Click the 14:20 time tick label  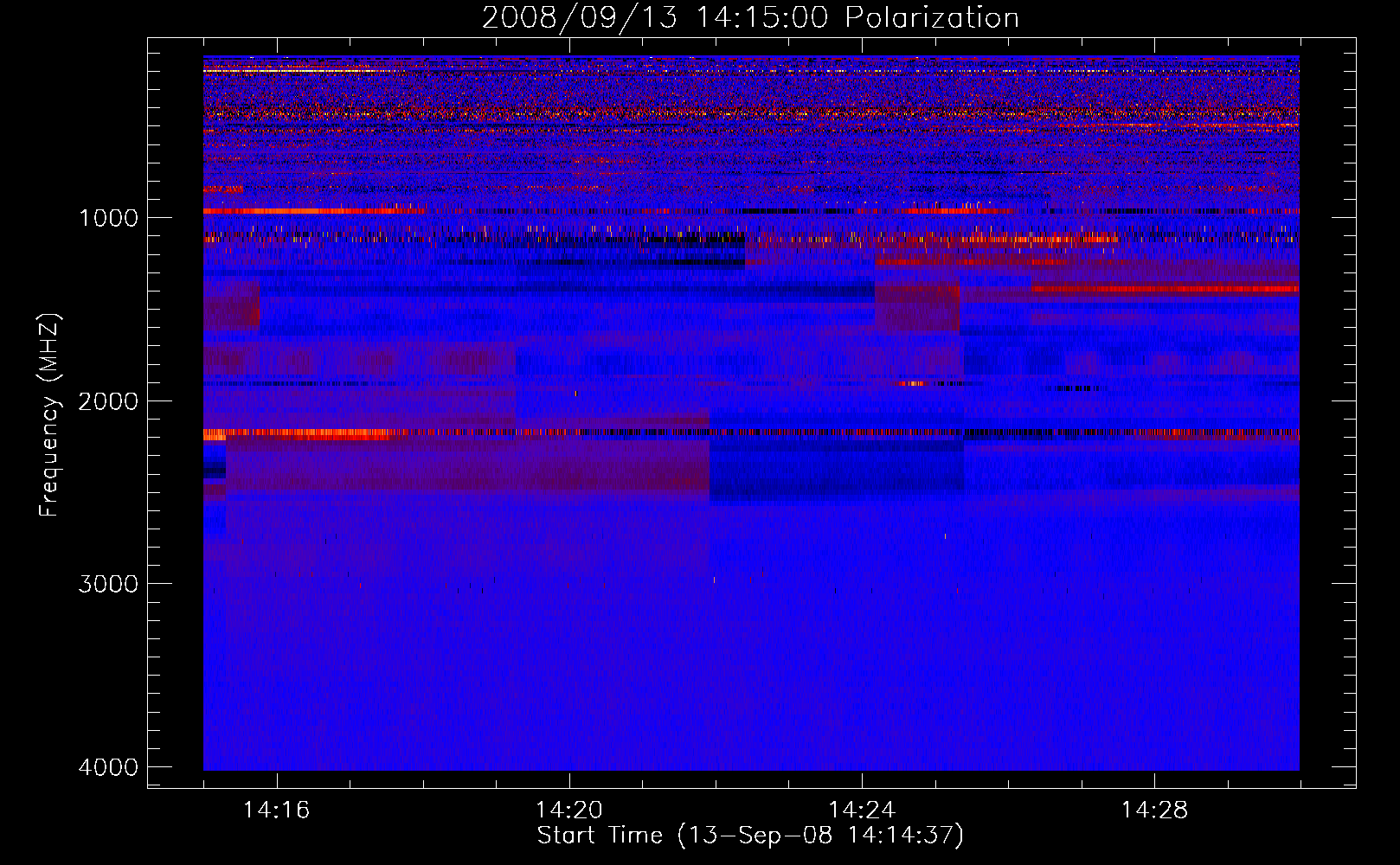(569, 811)
